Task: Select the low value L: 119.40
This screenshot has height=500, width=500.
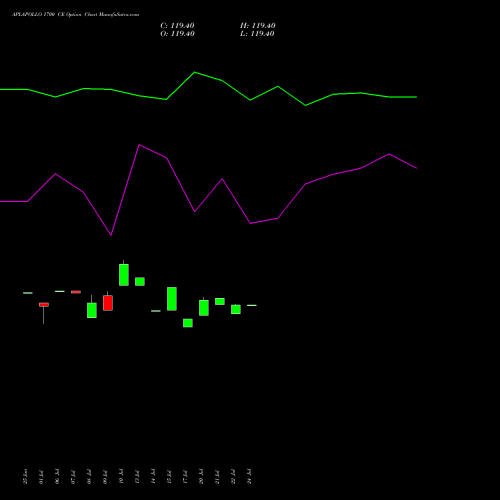Action: tap(257, 34)
